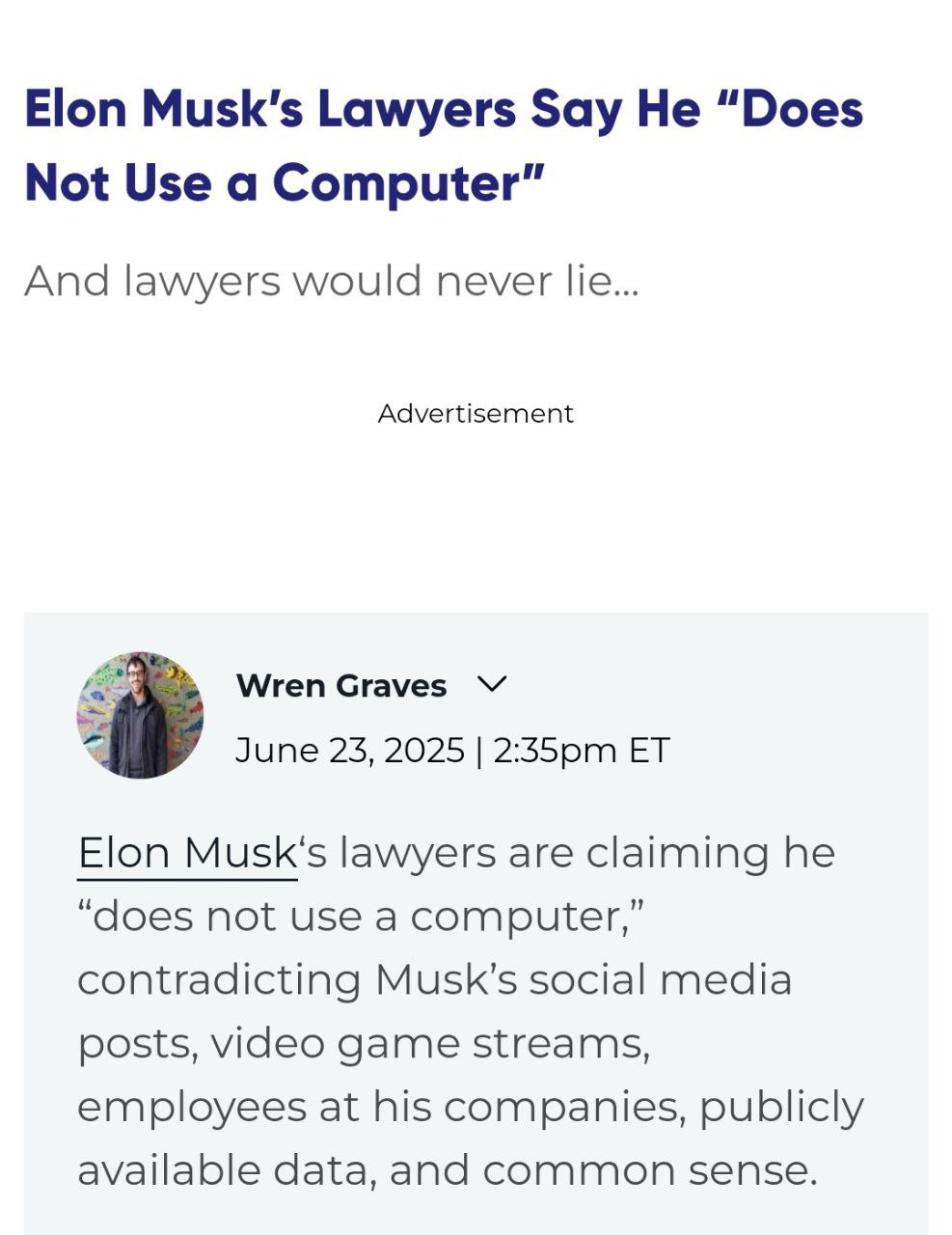Image resolution: width=952 pixels, height=1235 pixels.
Task: Click 'social media' in the article paragraph
Action: click(660, 979)
